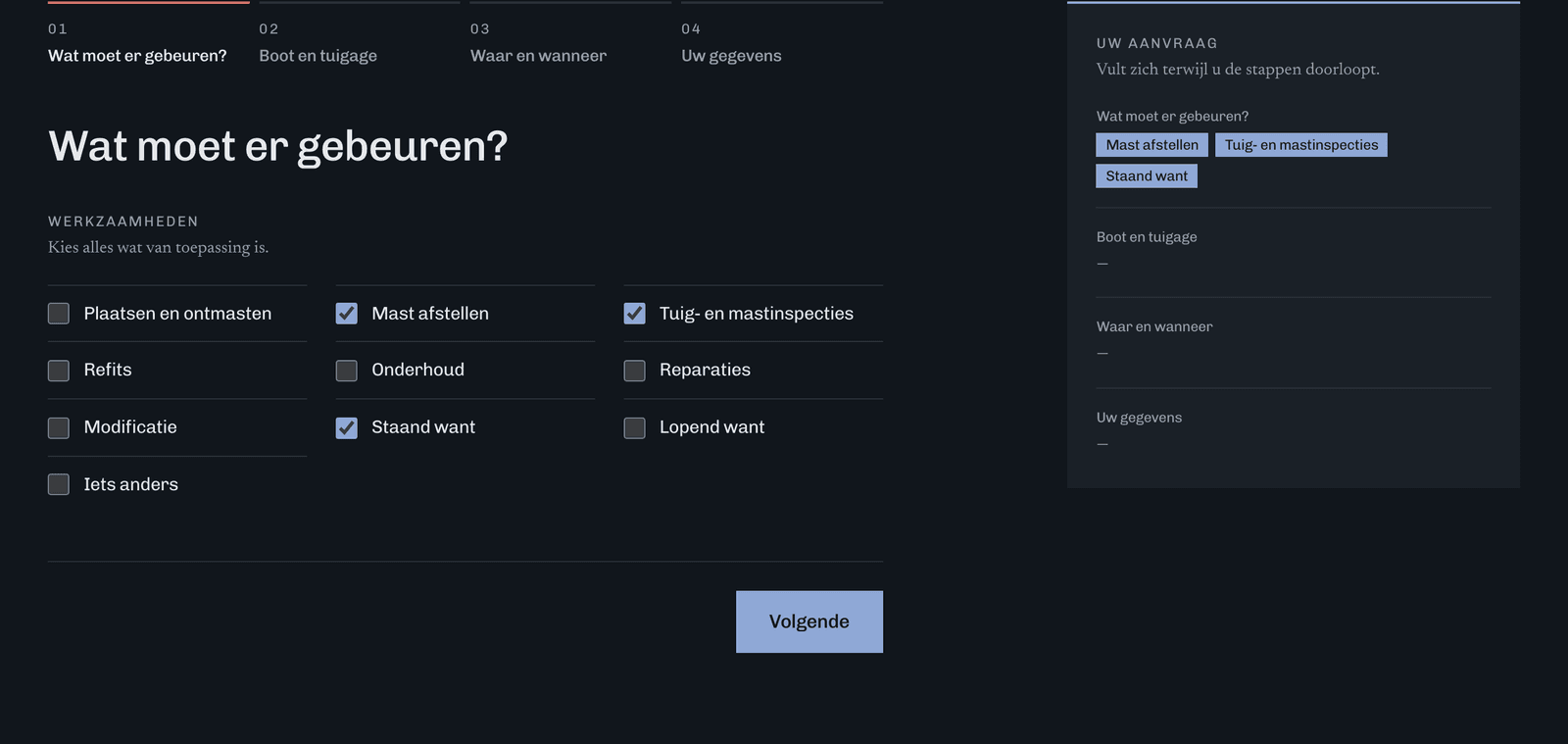Click the Waar en wanneer summary label
1568x744 pixels.
(x=1154, y=327)
